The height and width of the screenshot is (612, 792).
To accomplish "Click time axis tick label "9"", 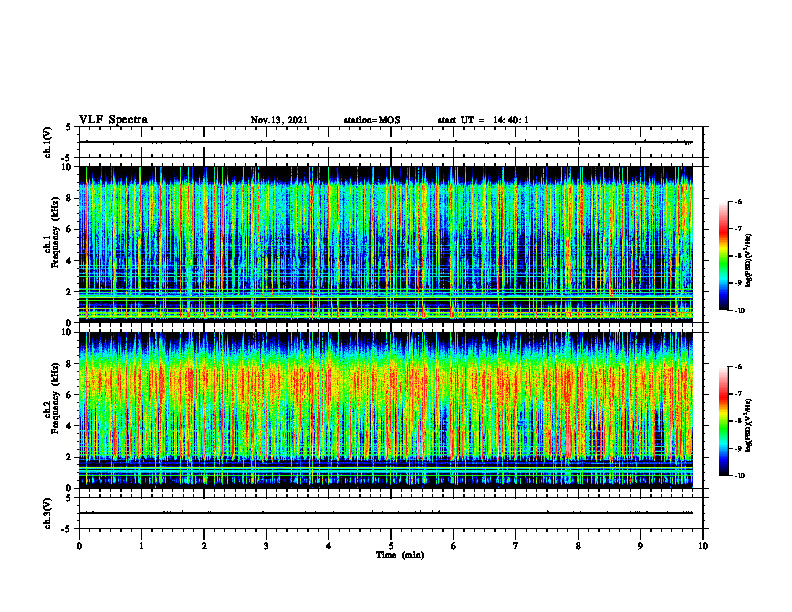I will click(x=640, y=546).
